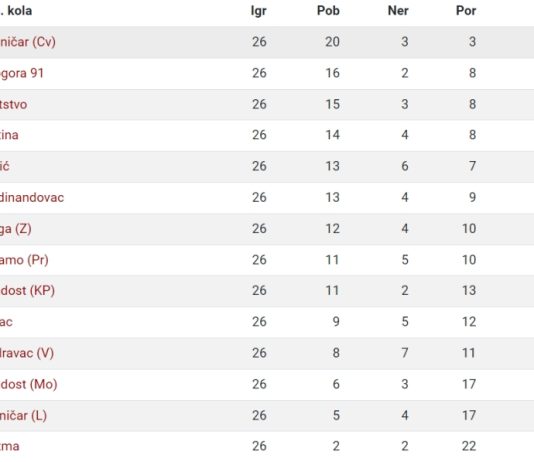Select the 'dinandovac' team link

(x=32, y=197)
